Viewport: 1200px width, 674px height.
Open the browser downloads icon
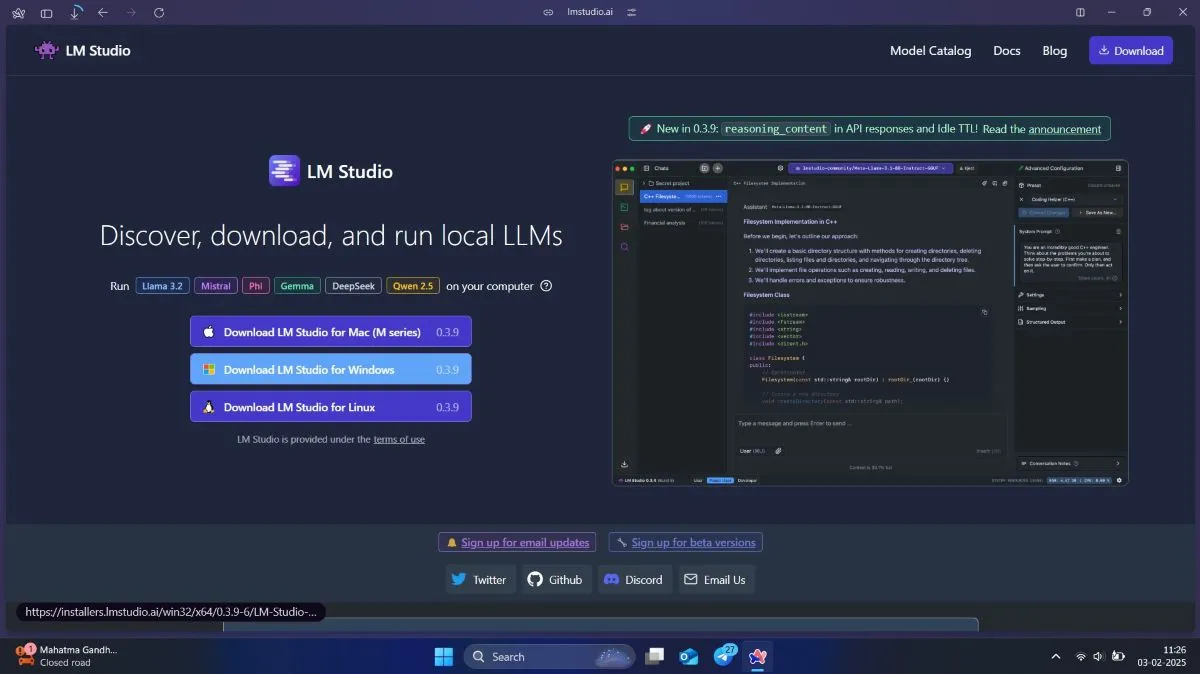pos(76,13)
